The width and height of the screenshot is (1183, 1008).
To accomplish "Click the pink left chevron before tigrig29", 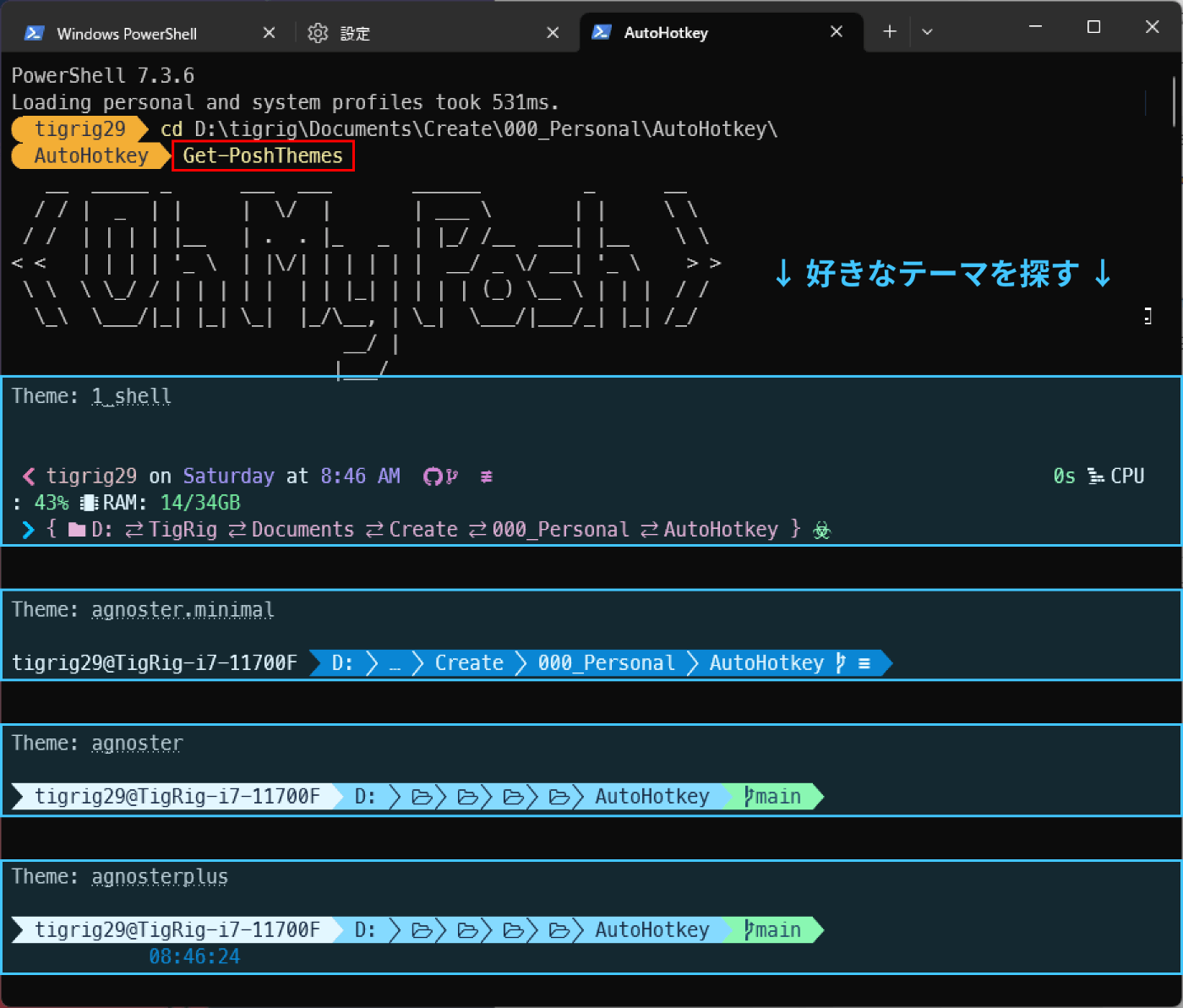I will pyautogui.click(x=29, y=477).
